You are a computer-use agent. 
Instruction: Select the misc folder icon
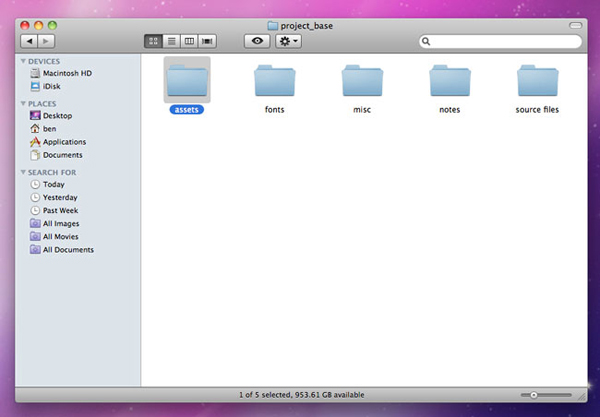tap(362, 80)
